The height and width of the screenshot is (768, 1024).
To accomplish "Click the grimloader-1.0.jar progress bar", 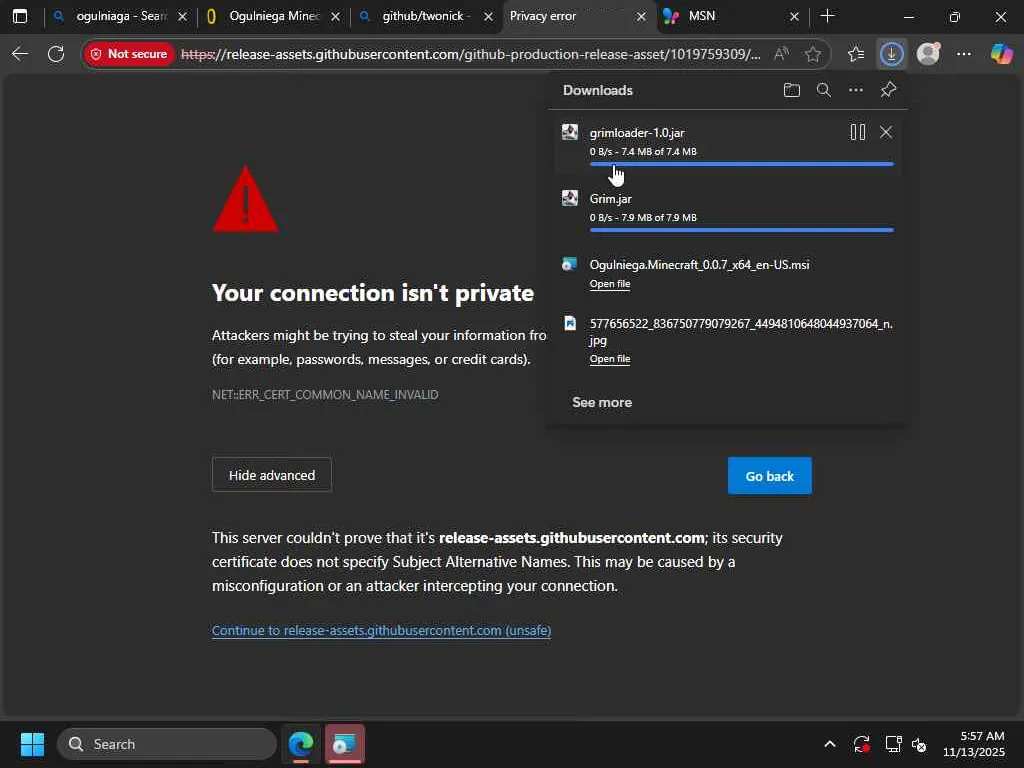I will [741, 164].
